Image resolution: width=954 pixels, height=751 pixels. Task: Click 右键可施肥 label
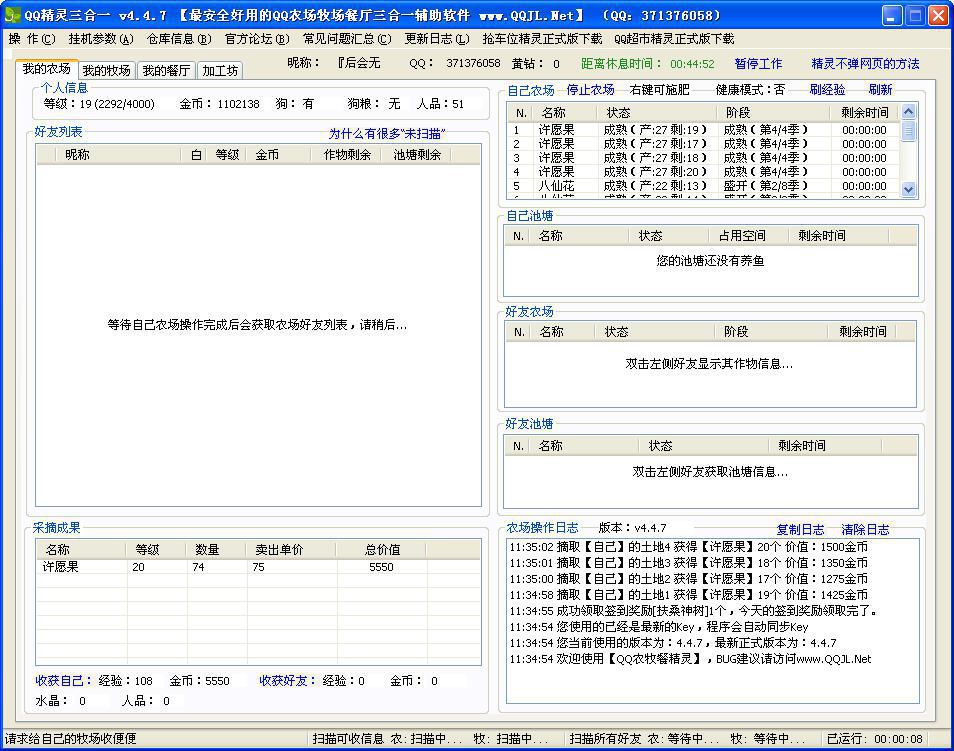click(x=660, y=90)
